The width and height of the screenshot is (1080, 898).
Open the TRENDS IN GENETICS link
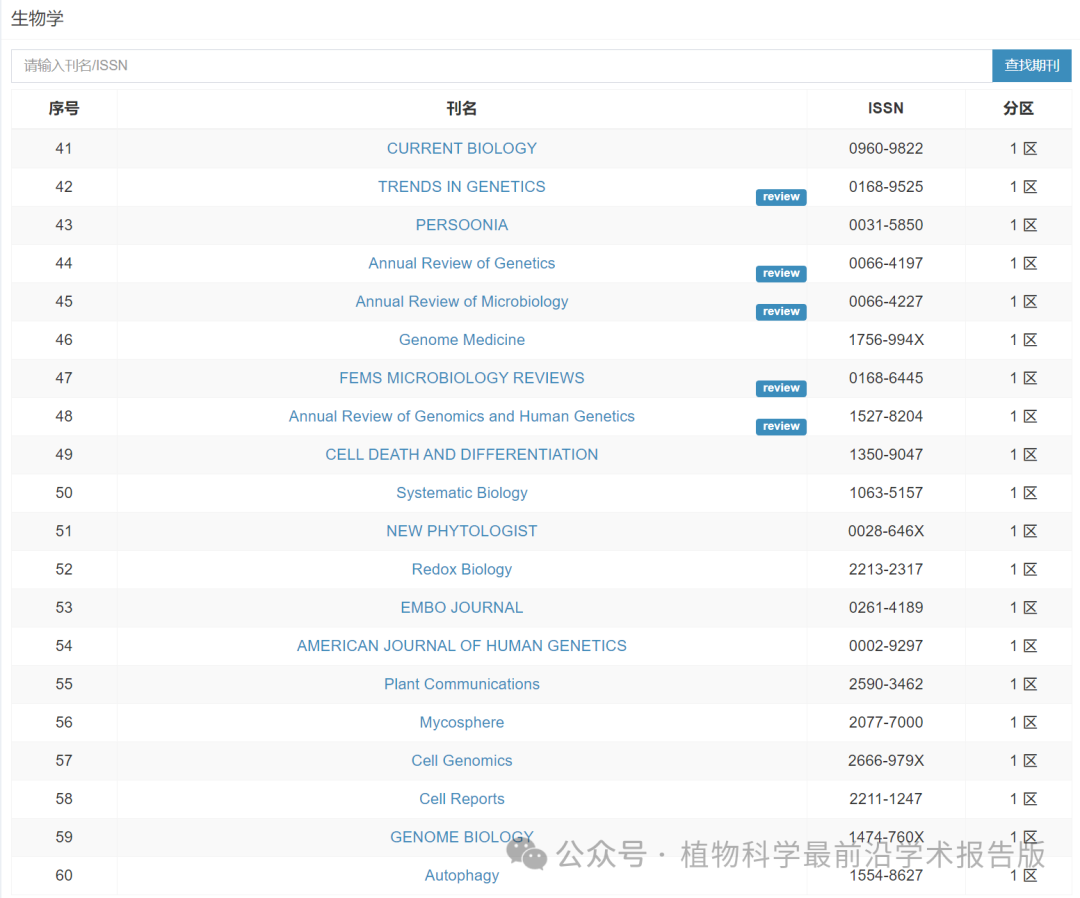[461, 187]
